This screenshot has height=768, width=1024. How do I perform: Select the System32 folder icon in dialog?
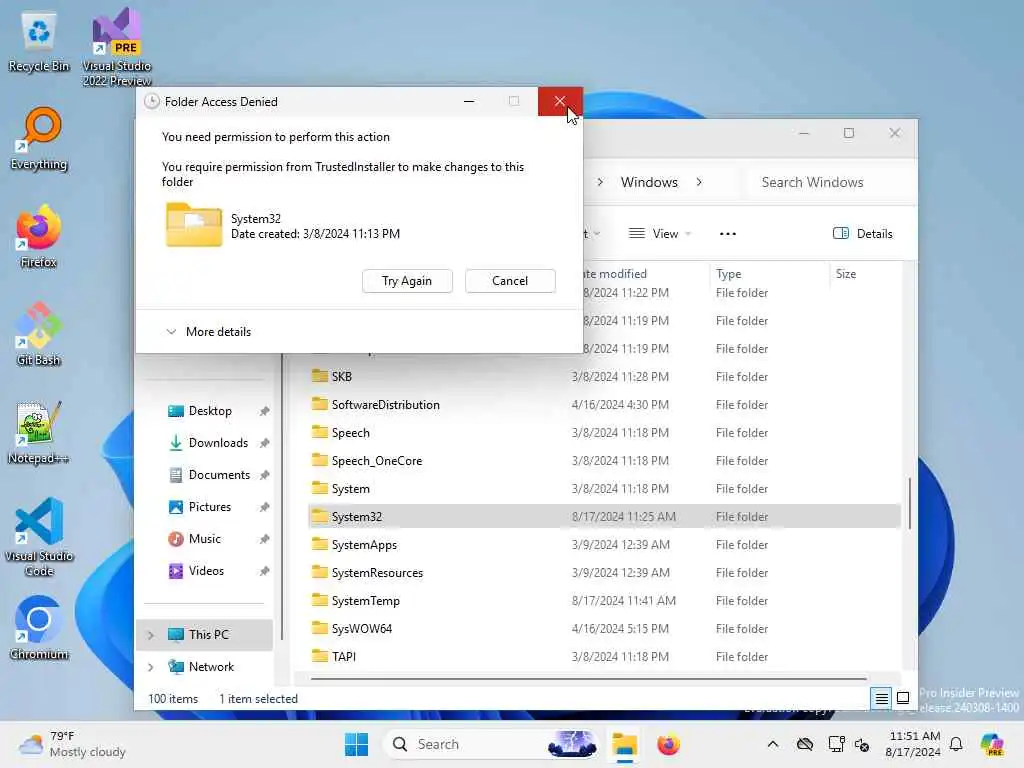coord(194,225)
